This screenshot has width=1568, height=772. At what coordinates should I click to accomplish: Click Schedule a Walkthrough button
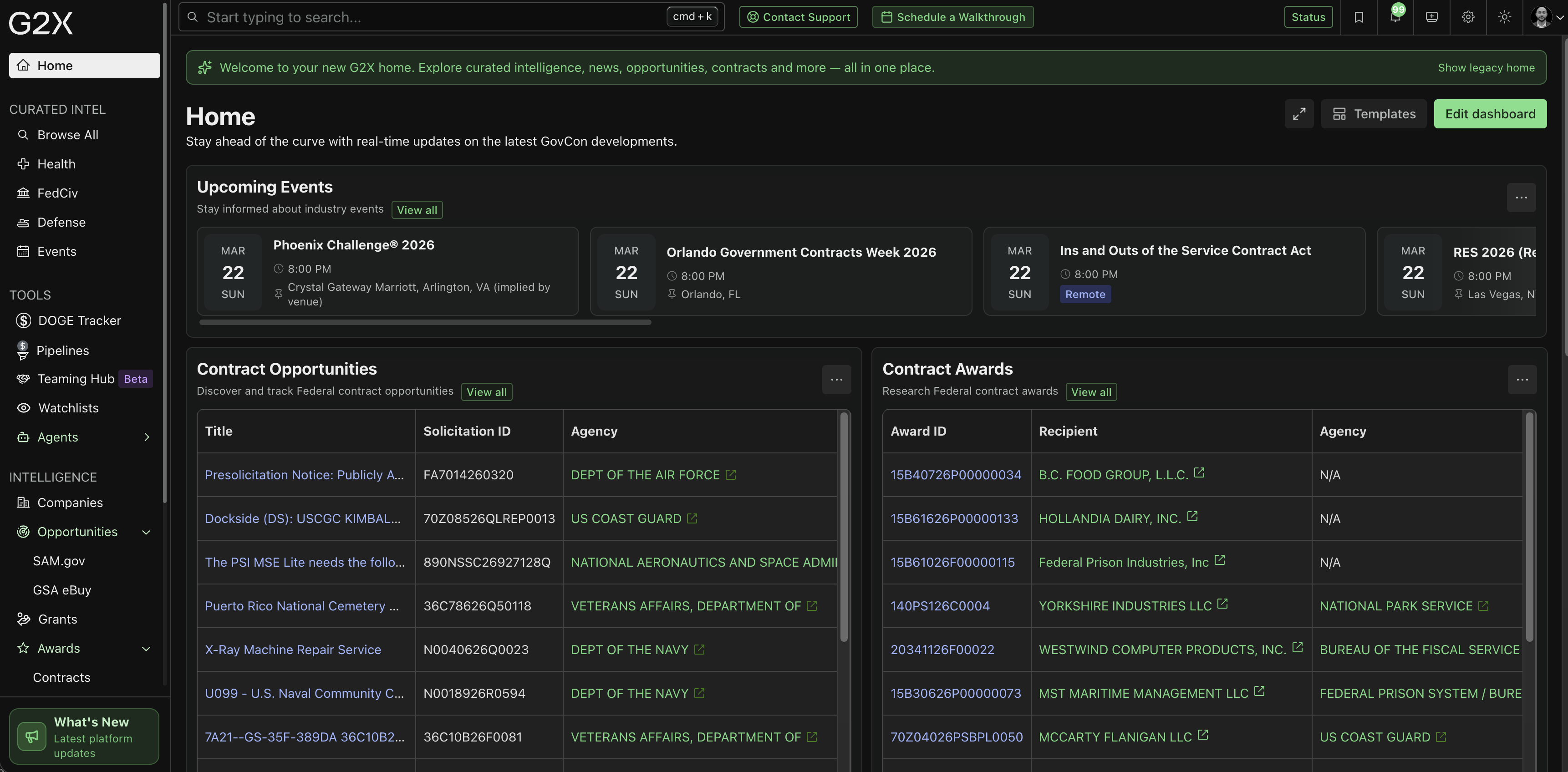(x=952, y=17)
